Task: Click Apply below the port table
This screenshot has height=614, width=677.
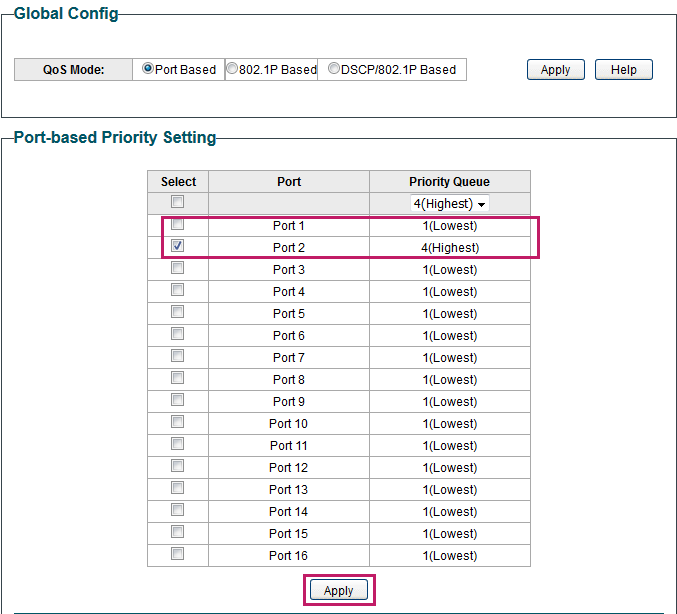Action: [338, 590]
